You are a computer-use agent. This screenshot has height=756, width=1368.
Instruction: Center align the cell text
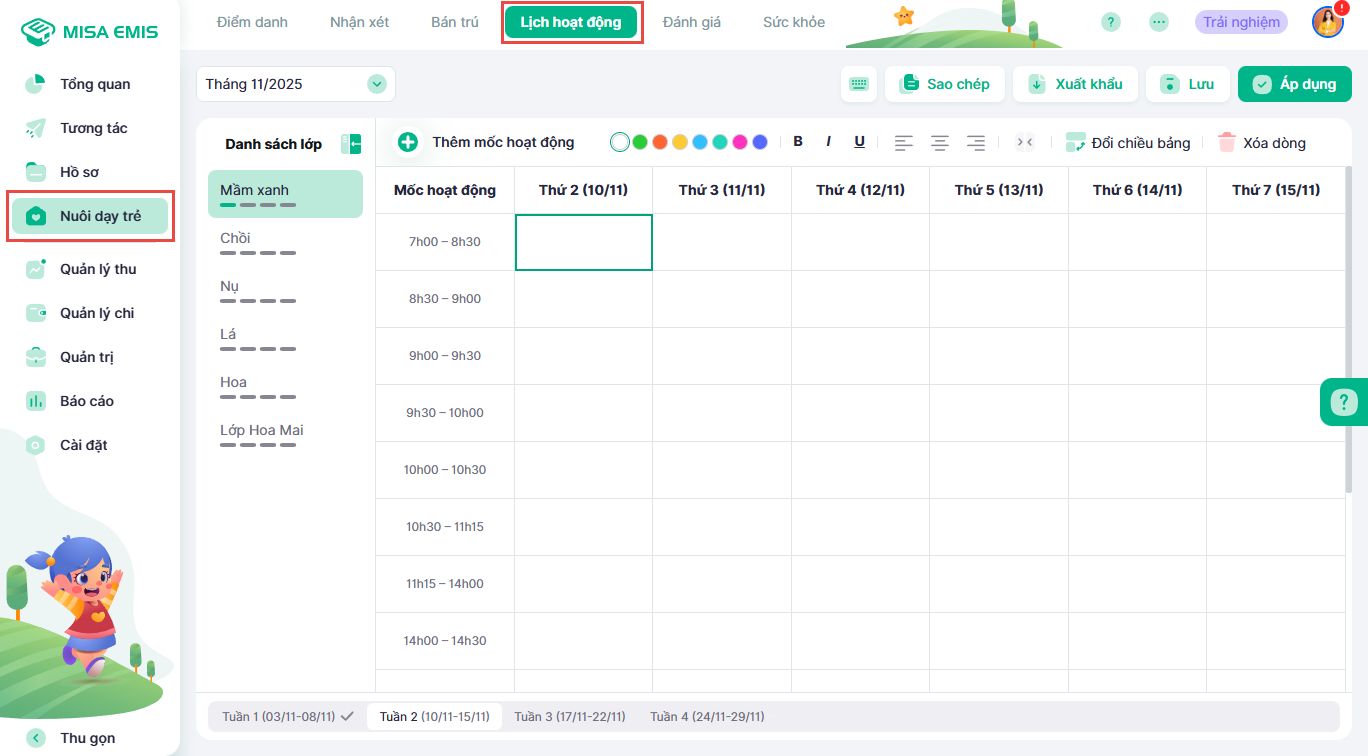click(x=940, y=142)
